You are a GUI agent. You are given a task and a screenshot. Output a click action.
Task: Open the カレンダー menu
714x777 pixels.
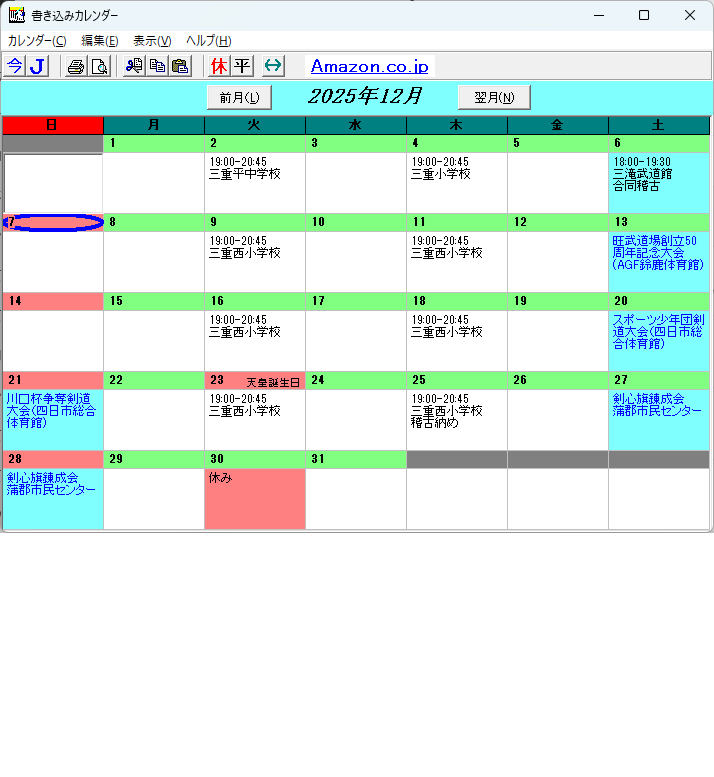(x=37, y=41)
